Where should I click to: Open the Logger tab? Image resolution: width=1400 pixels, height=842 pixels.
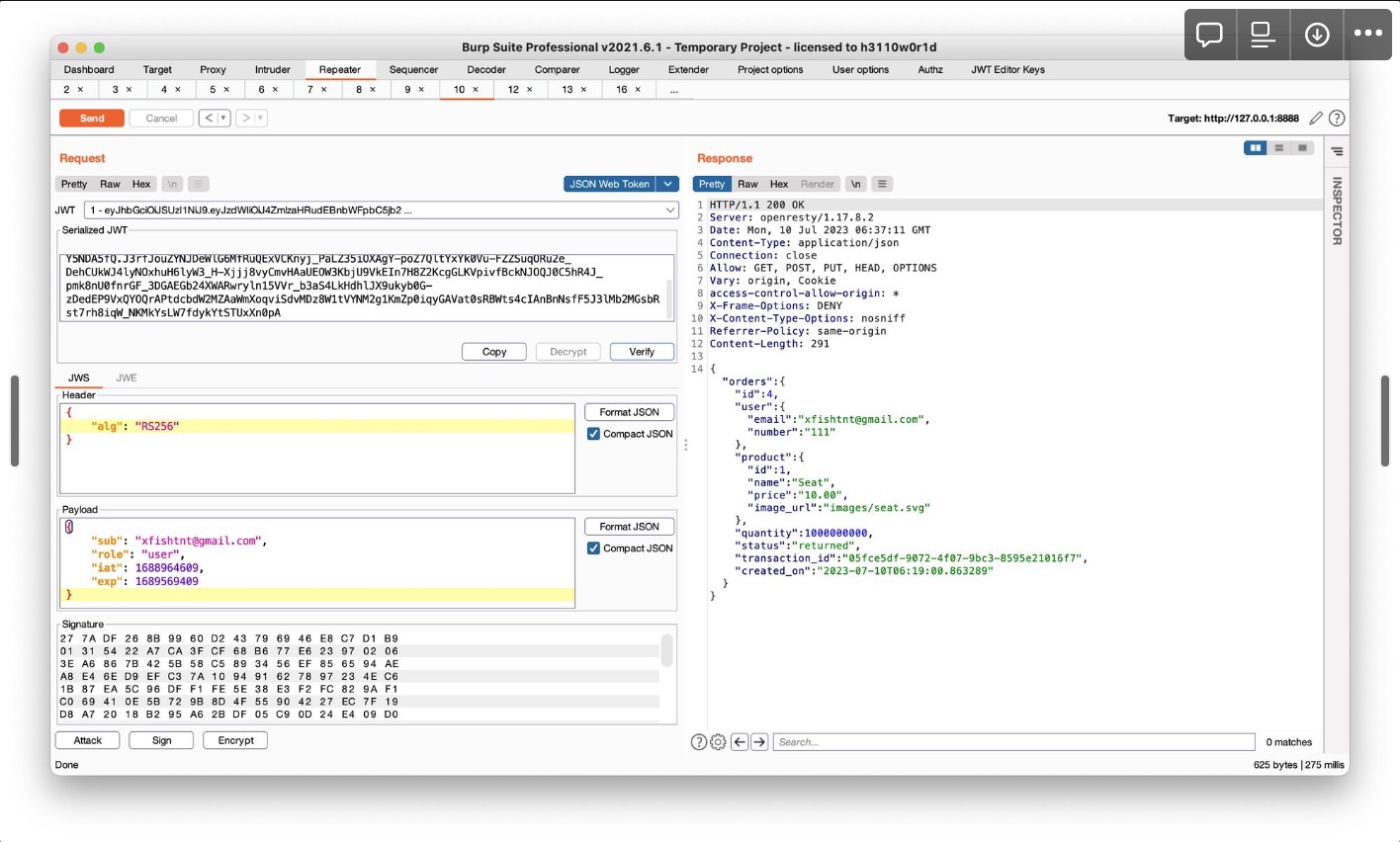tap(624, 70)
